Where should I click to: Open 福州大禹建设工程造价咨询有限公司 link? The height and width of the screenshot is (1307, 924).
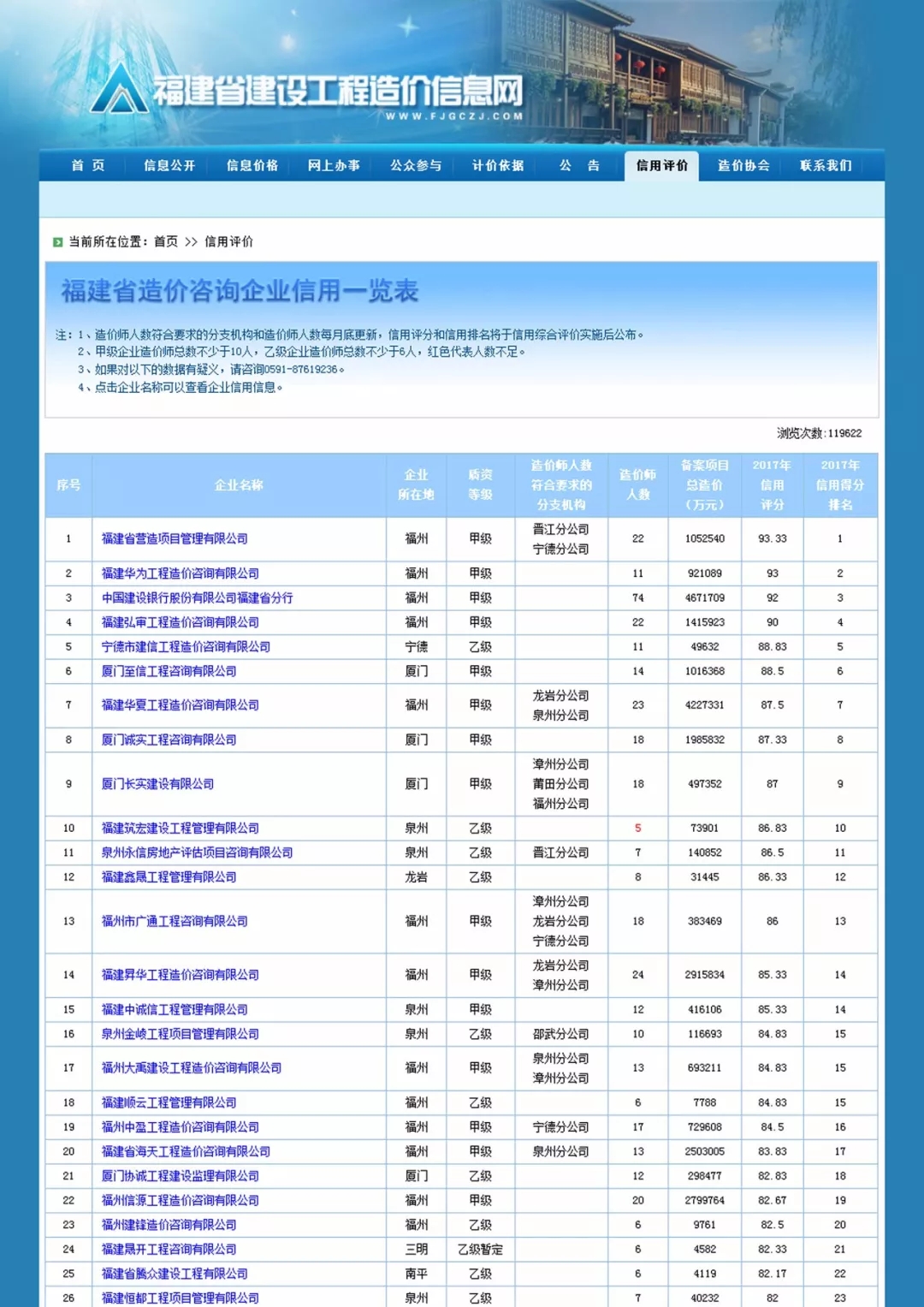tap(191, 1068)
